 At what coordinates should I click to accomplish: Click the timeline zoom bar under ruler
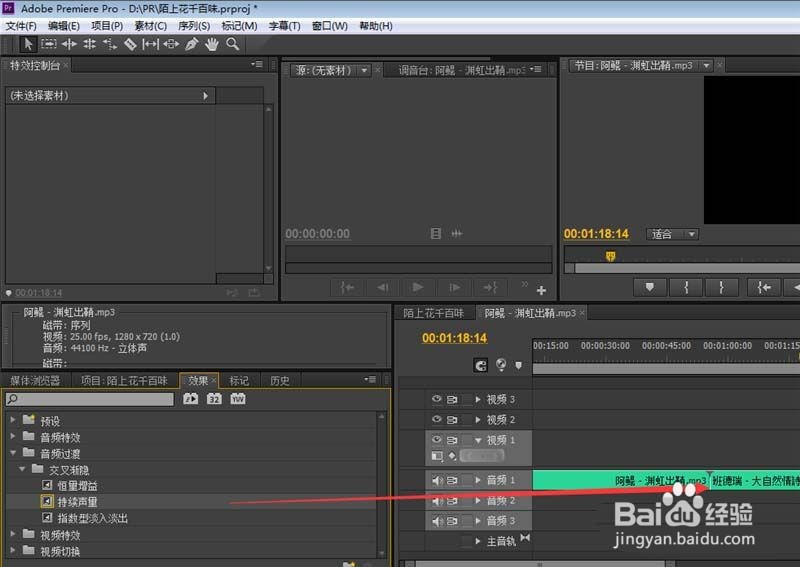(666, 369)
